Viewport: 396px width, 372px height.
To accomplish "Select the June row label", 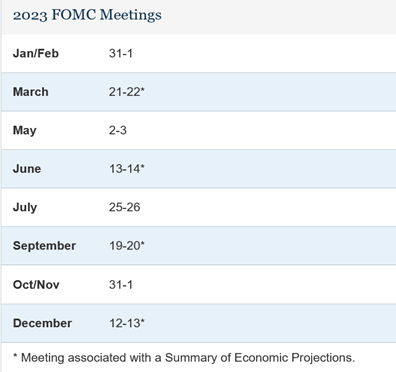I will (x=27, y=169).
